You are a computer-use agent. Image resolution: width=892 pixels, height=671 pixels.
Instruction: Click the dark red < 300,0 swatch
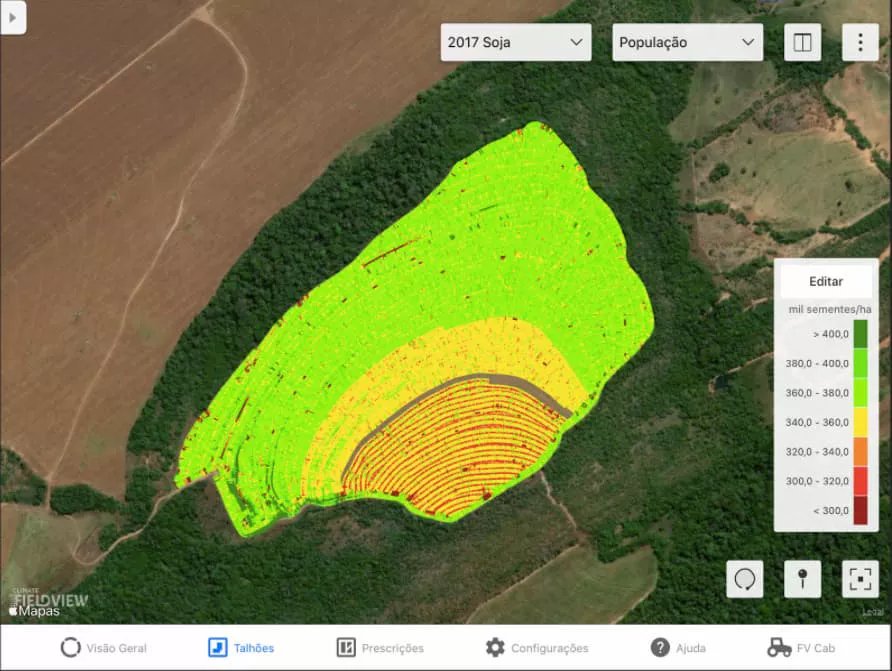tap(860, 510)
